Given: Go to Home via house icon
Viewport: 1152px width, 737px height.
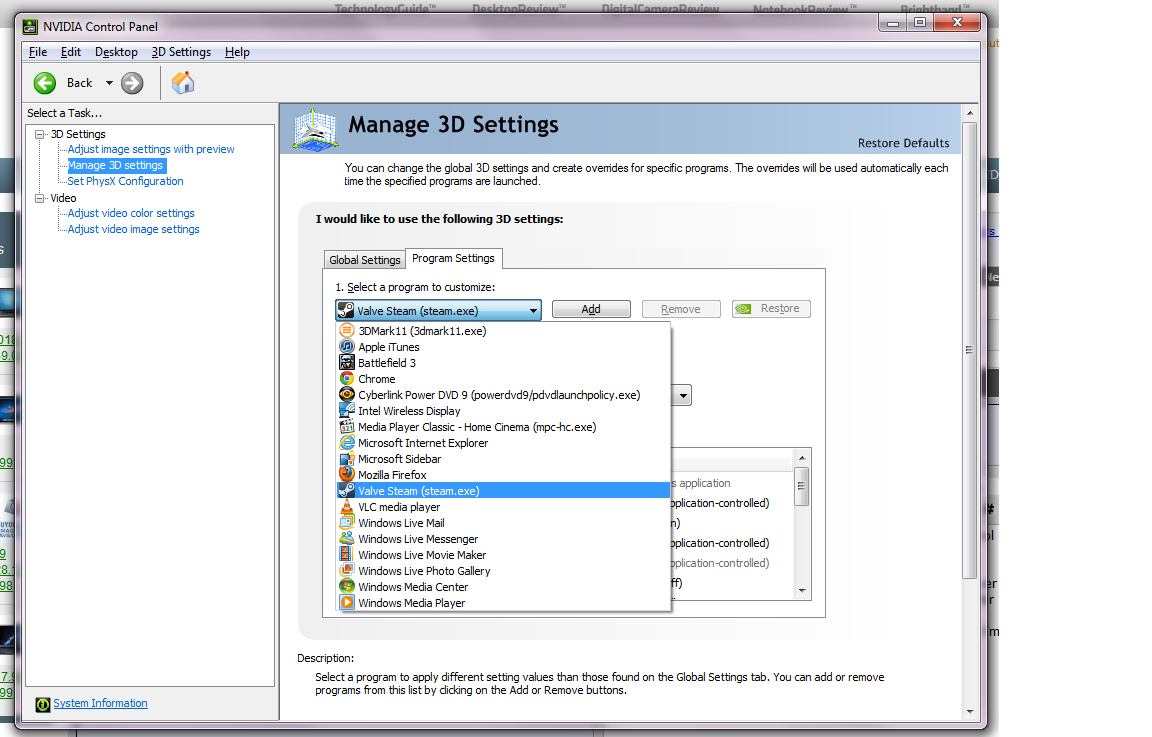Looking at the screenshot, I should click(183, 82).
